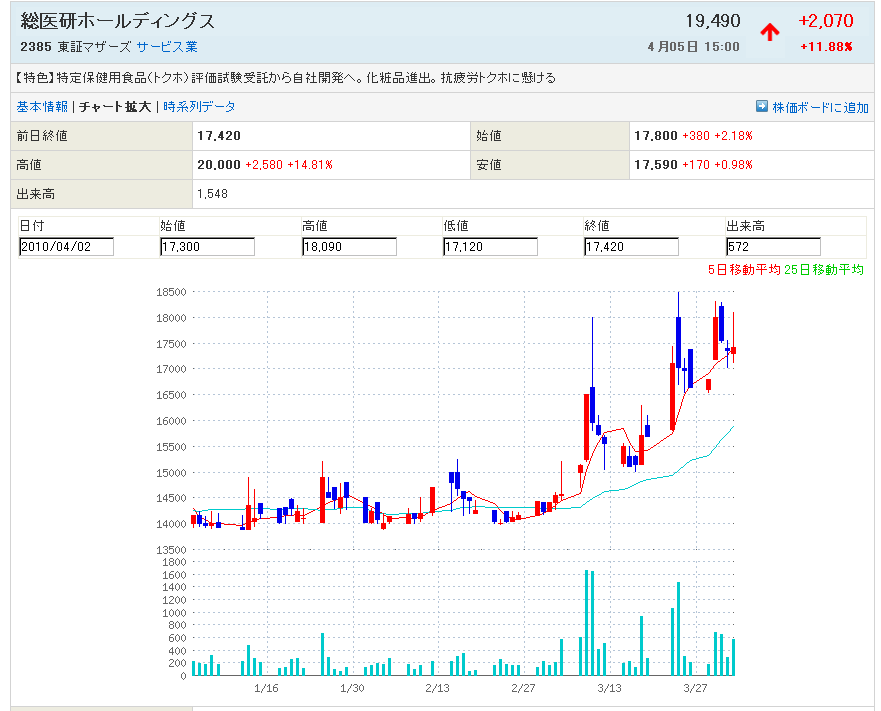Click the 終値 close price input field
Screen dimensions: 881x711
pos(632,247)
